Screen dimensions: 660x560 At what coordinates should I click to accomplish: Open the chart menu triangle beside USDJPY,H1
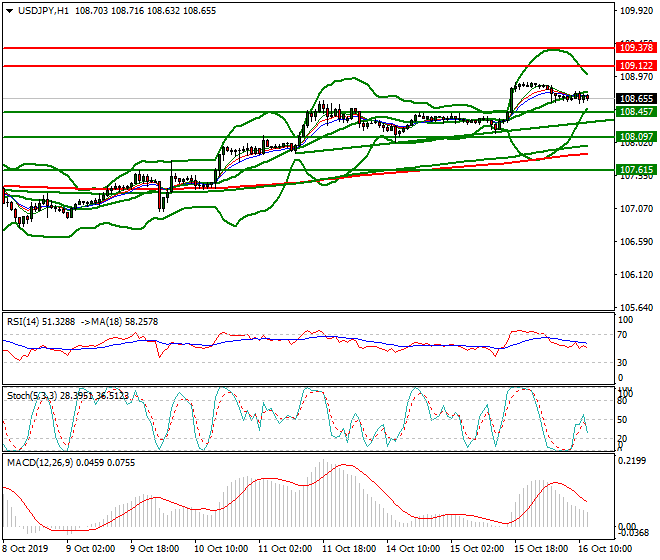click(x=9, y=11)
